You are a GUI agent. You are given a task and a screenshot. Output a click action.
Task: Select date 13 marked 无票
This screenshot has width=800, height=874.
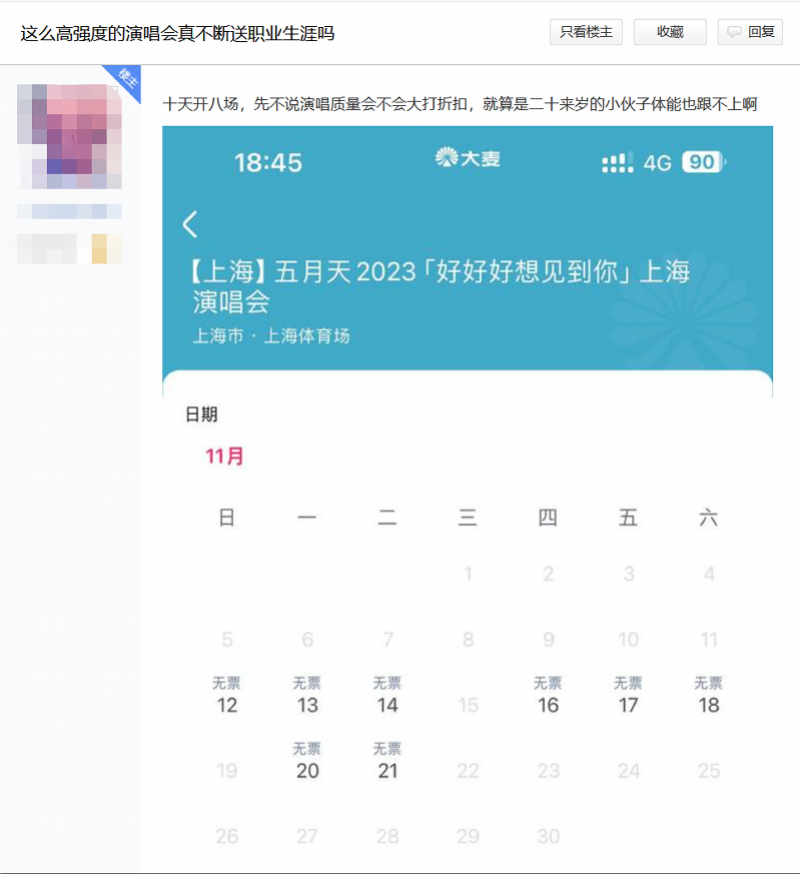point(307,696)
